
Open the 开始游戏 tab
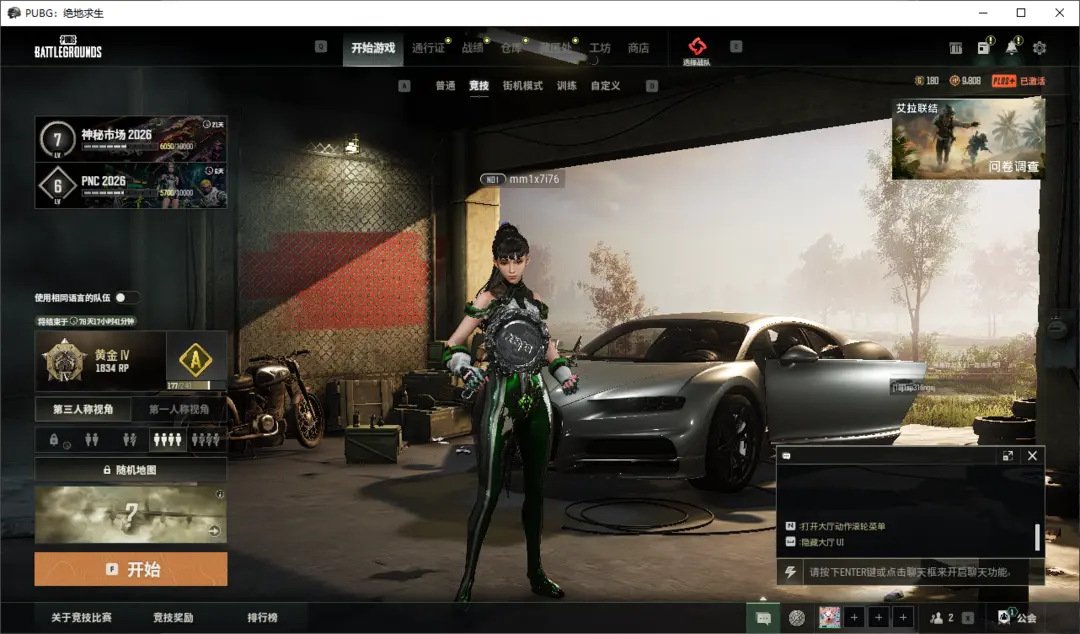pos(373,48)
